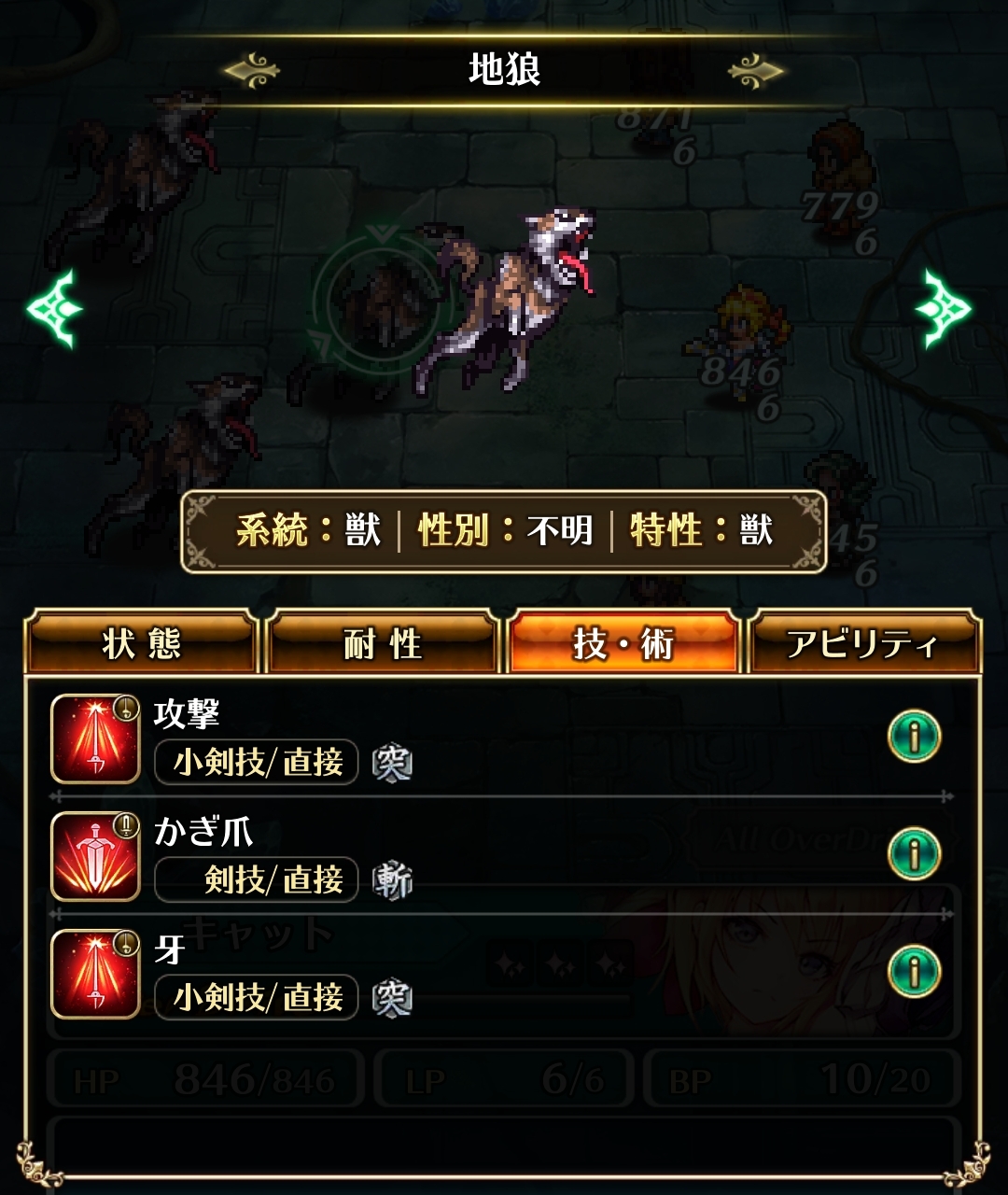Viewport: 1008px width, 1195px height.
Task: Tap the 突 attribute badge on 牙
Action: pos(392,999)
